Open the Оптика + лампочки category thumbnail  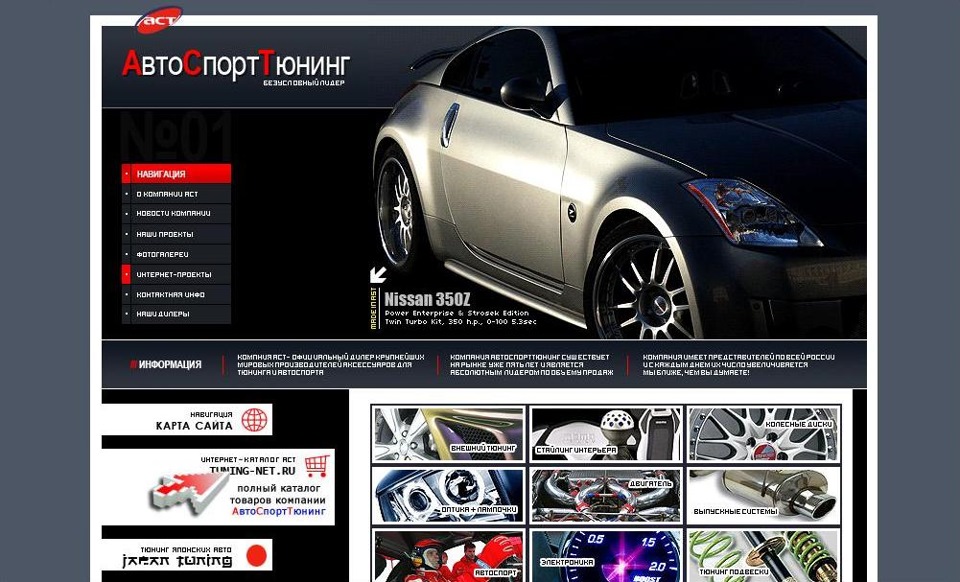click(449, 496)
